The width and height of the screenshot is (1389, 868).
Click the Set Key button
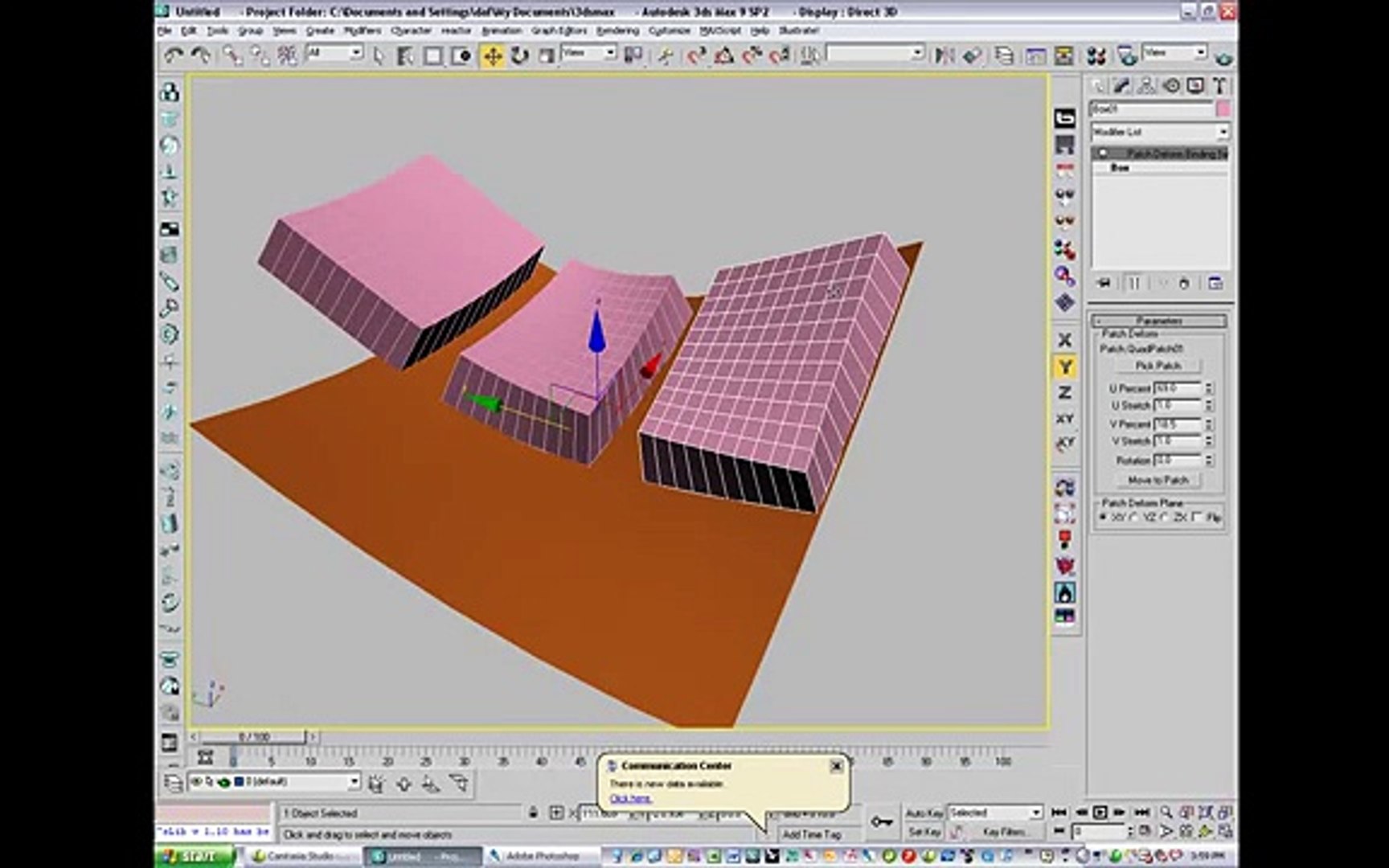924,832
